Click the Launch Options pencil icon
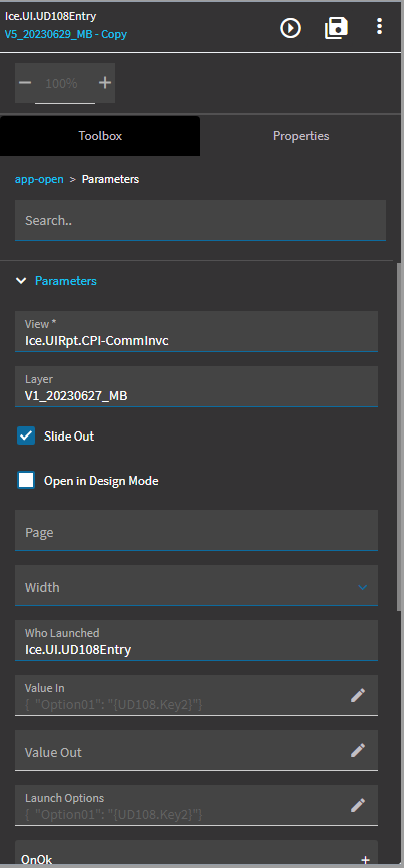This screenshot has width=404, height=868. pyautogui.click(x=358, y=805)
